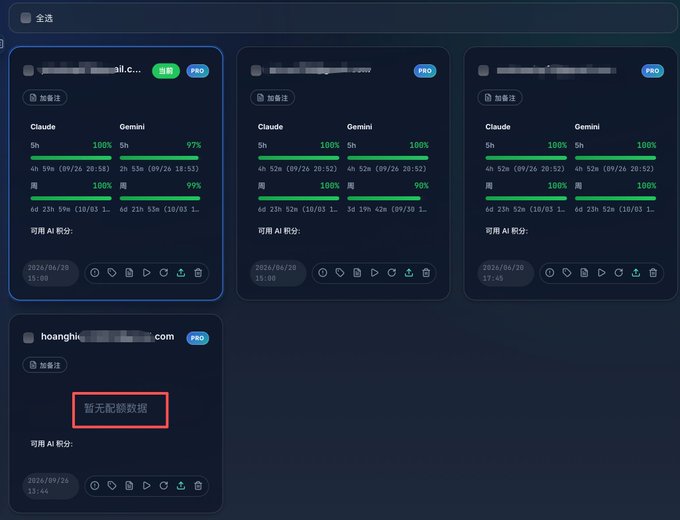Select the checkbox of the 当前 account card

pos(28,70)
